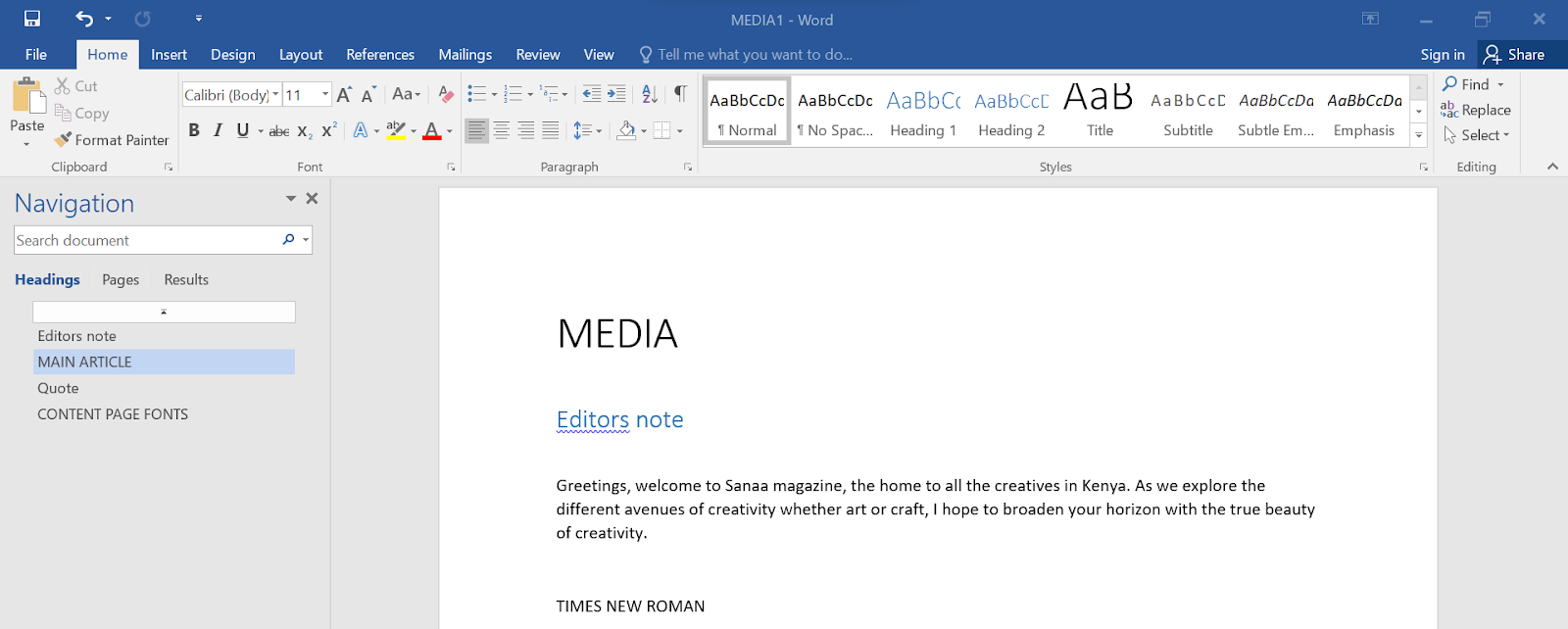
Task: Sort the selection alphabetically
Action: coord(650,94)
